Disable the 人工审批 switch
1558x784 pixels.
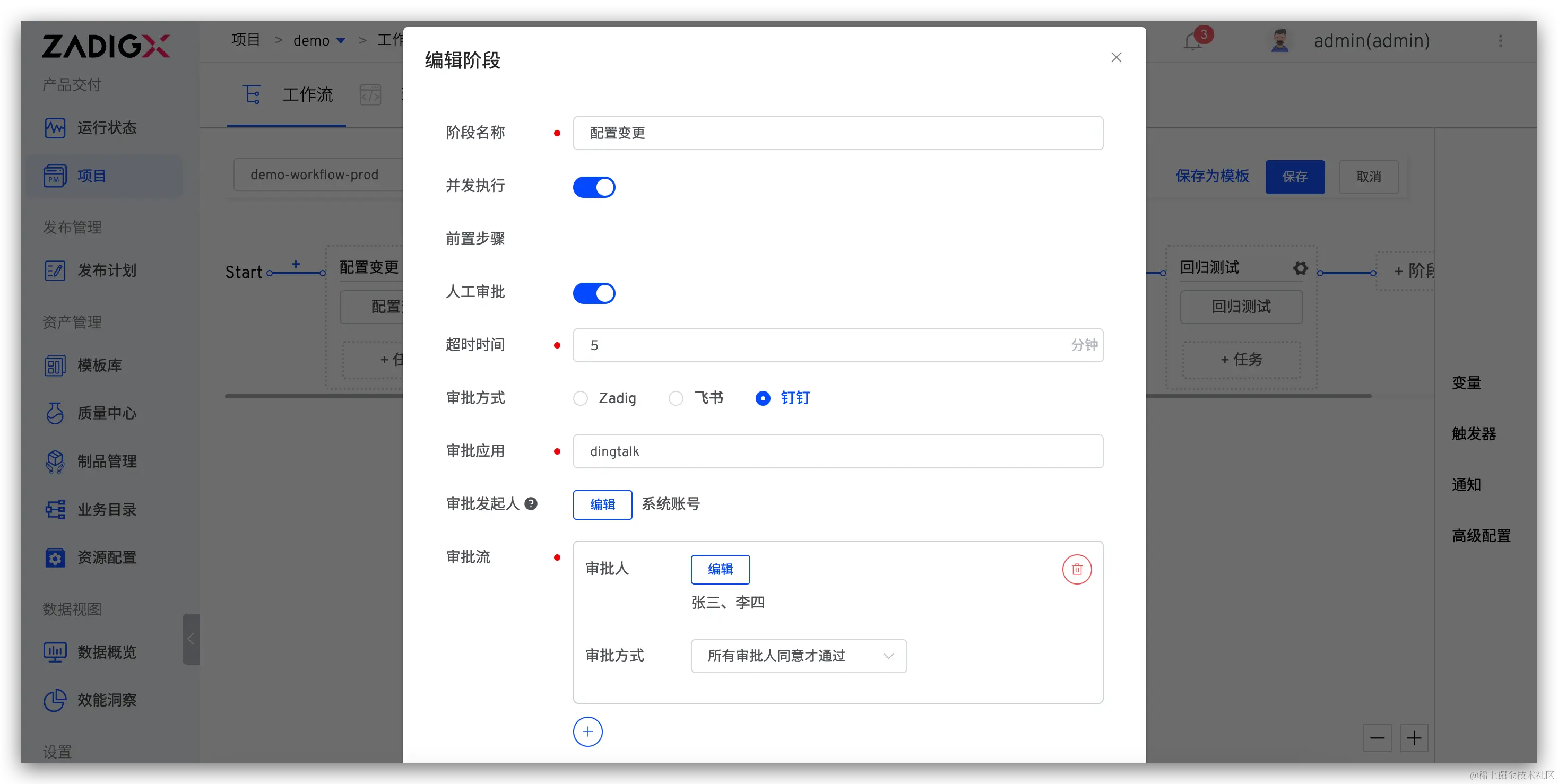pos(594,293)
